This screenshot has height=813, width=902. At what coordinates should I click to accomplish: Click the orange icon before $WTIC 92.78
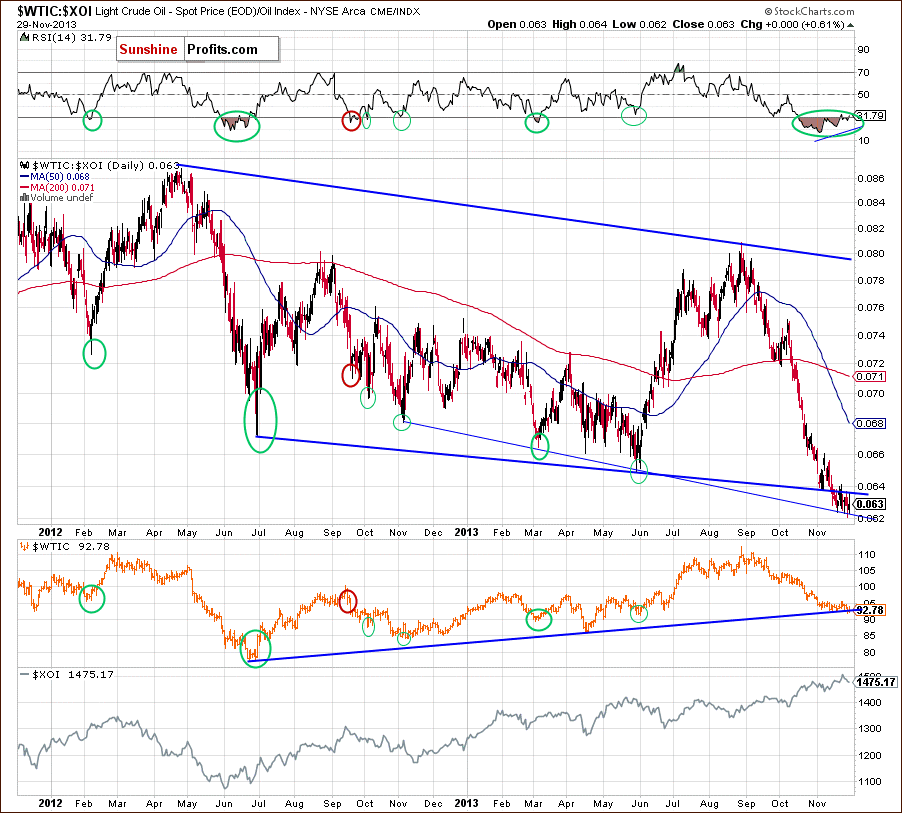tap(25, 546)
